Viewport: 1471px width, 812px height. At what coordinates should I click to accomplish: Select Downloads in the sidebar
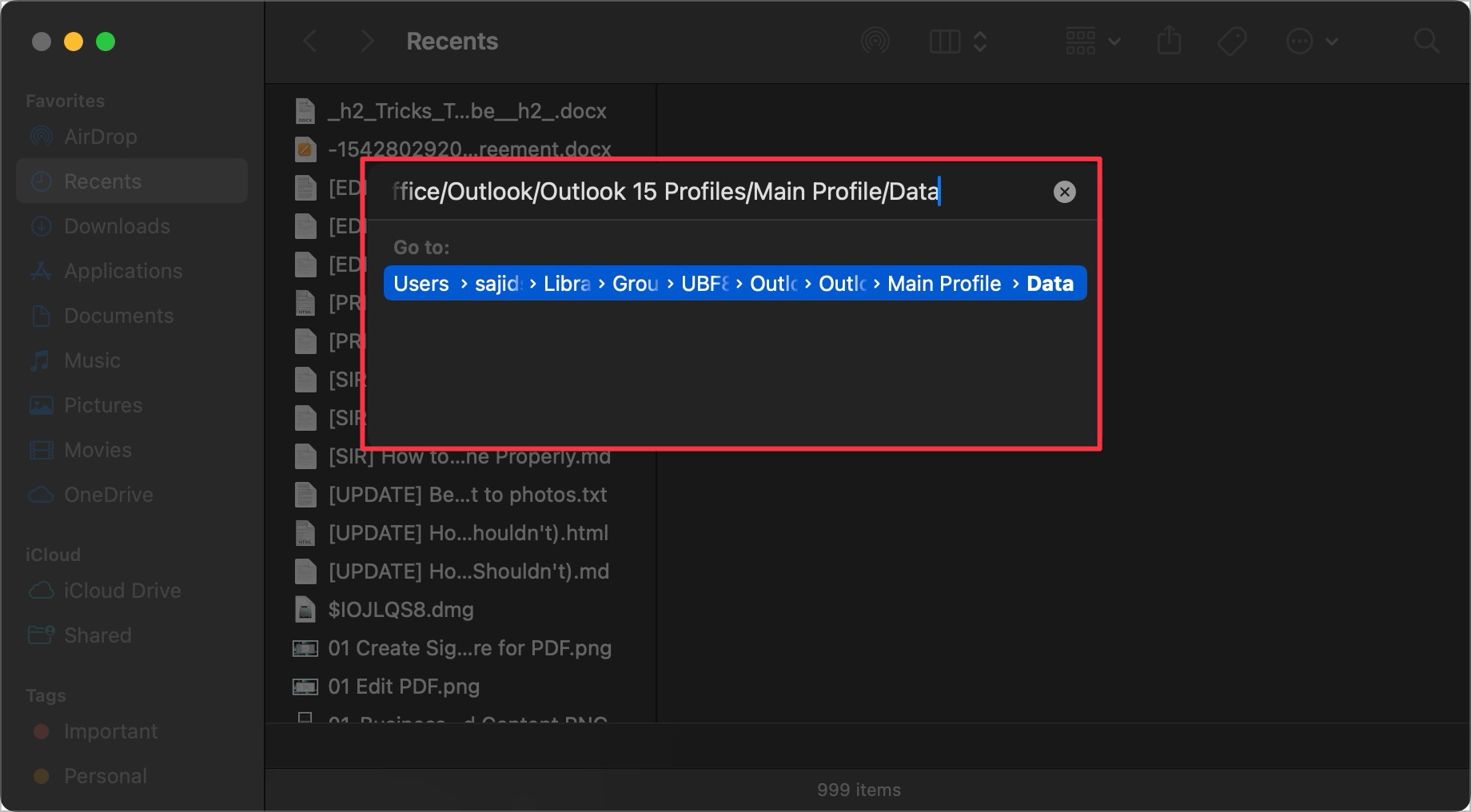click(x=117, y=226)
